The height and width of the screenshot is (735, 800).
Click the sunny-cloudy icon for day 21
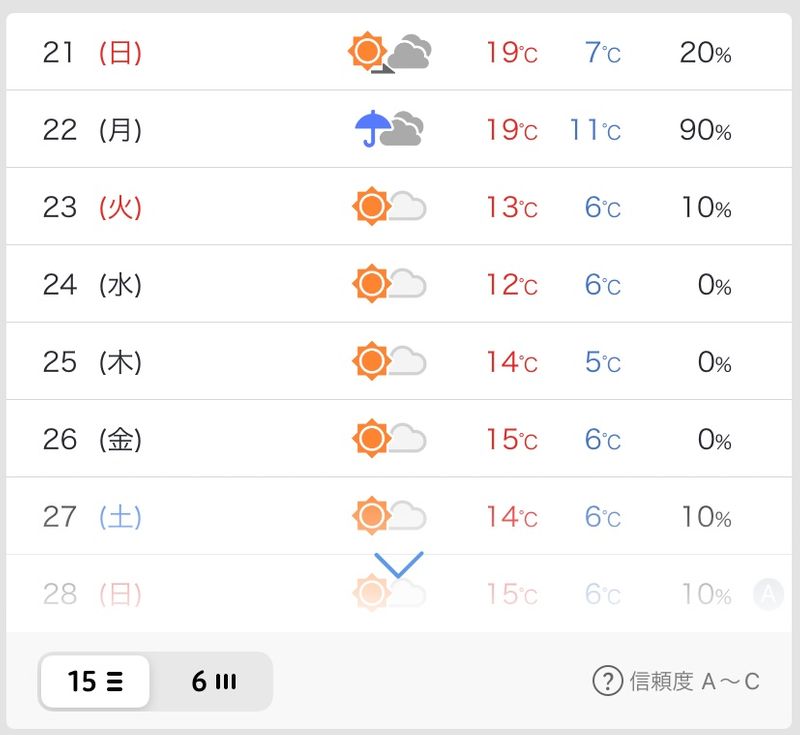pos(390,52)
